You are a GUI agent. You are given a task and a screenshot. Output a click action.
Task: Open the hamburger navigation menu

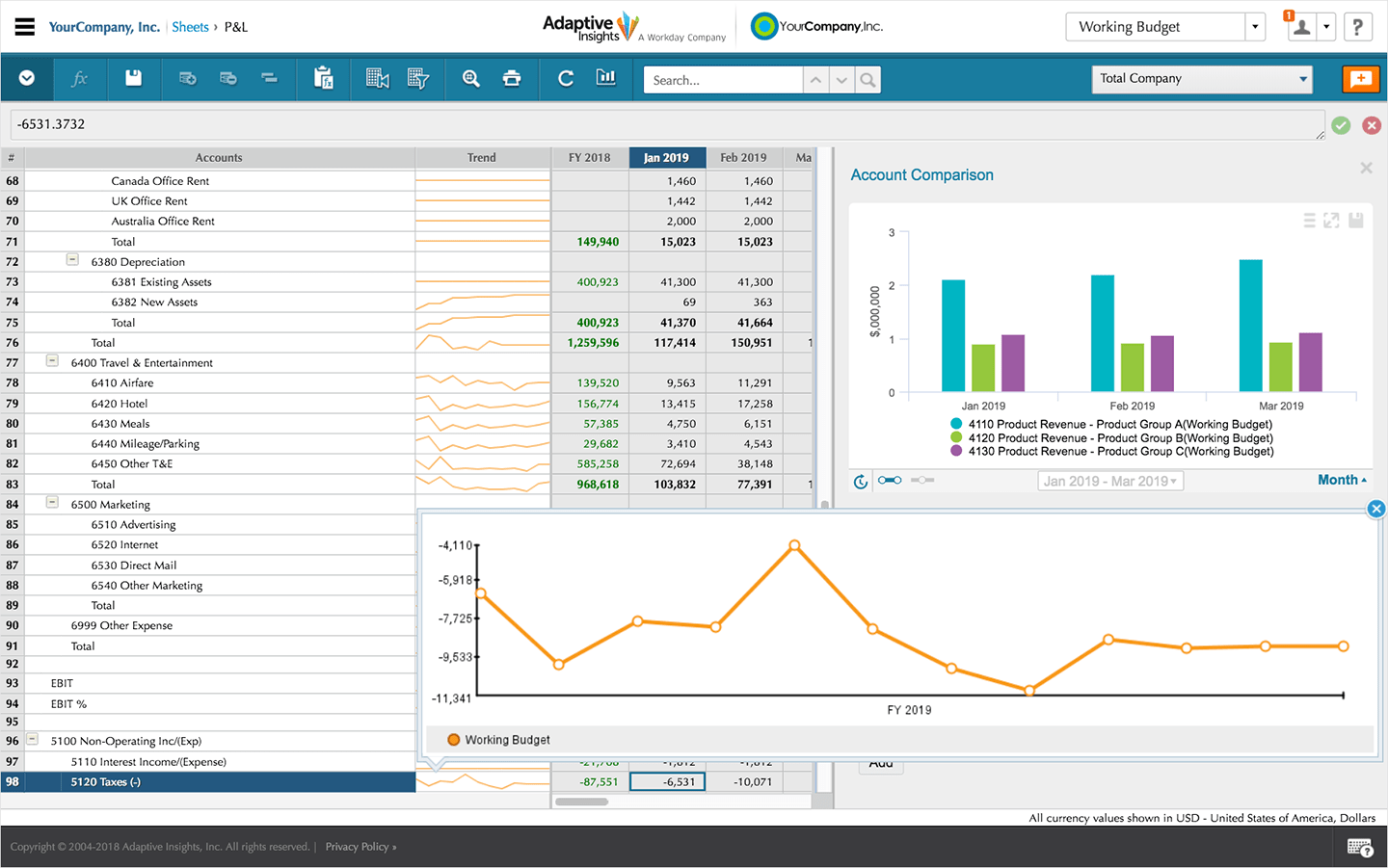25,27
